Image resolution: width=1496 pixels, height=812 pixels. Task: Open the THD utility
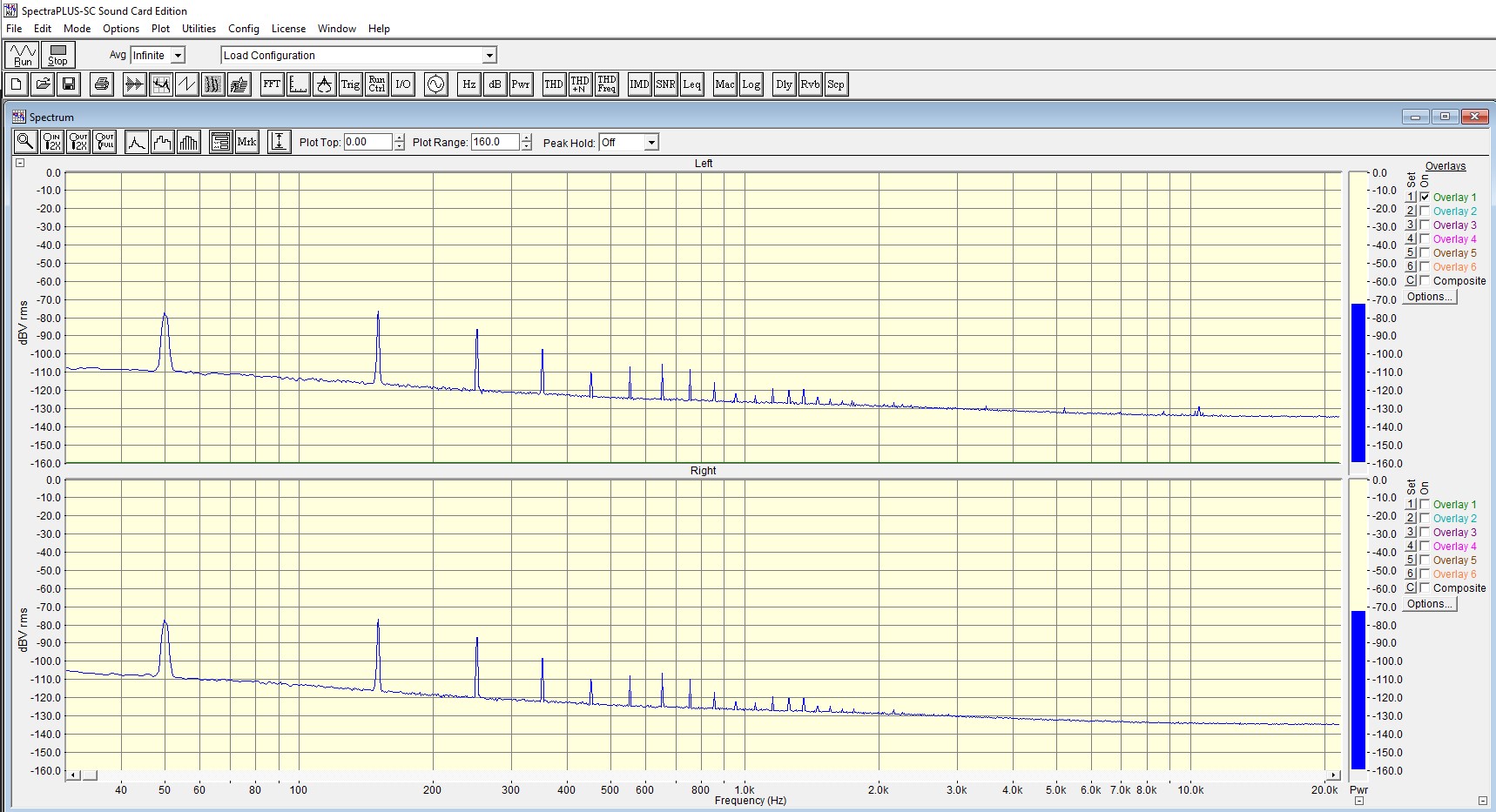[554, 84]
